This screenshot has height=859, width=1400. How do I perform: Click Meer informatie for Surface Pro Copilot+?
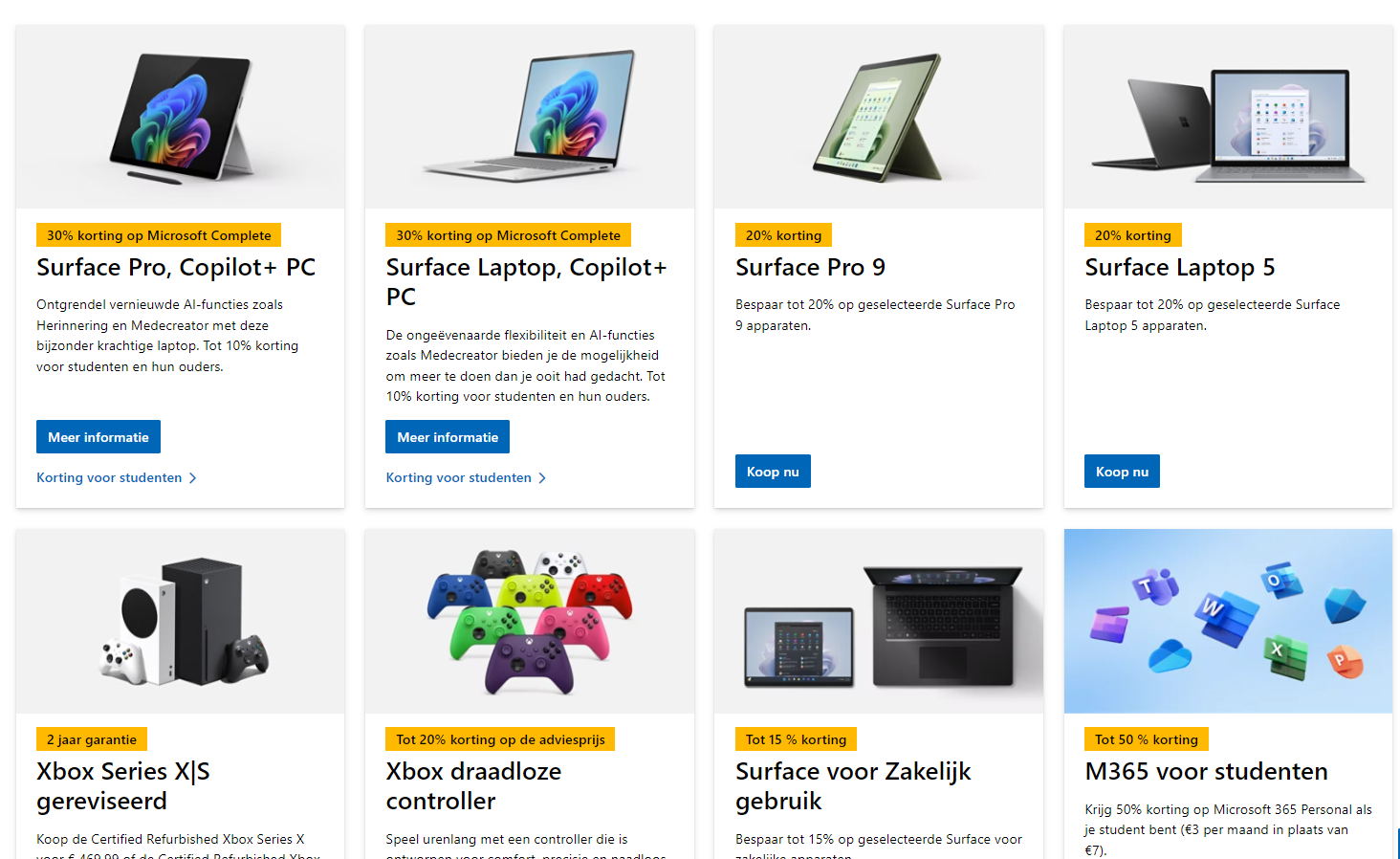(98, 437)
